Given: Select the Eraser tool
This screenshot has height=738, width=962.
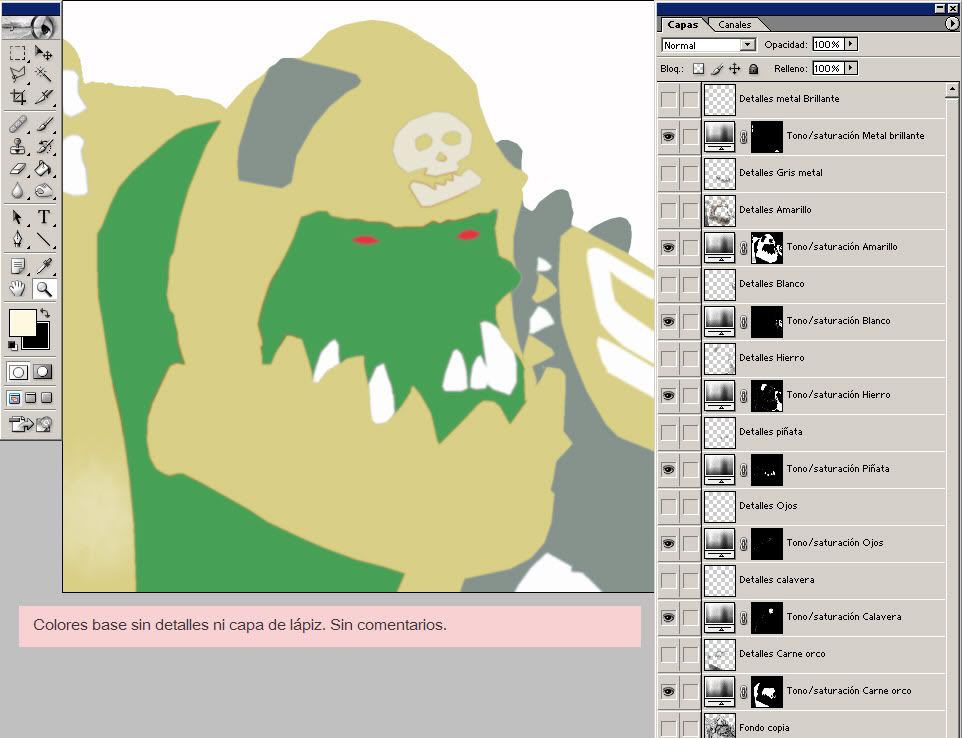Looking at the screenshot, I should 18,168.
